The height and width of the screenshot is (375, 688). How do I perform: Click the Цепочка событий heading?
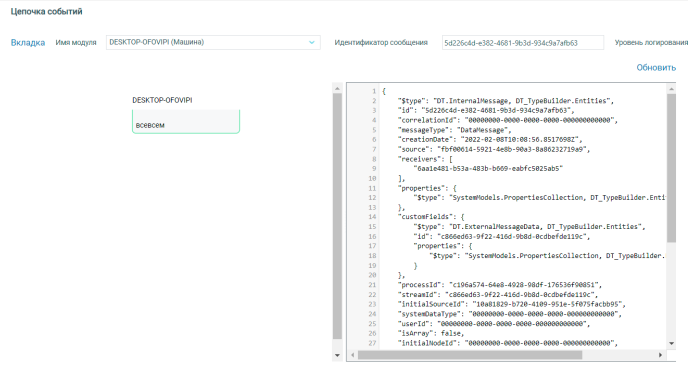point(47,11)
